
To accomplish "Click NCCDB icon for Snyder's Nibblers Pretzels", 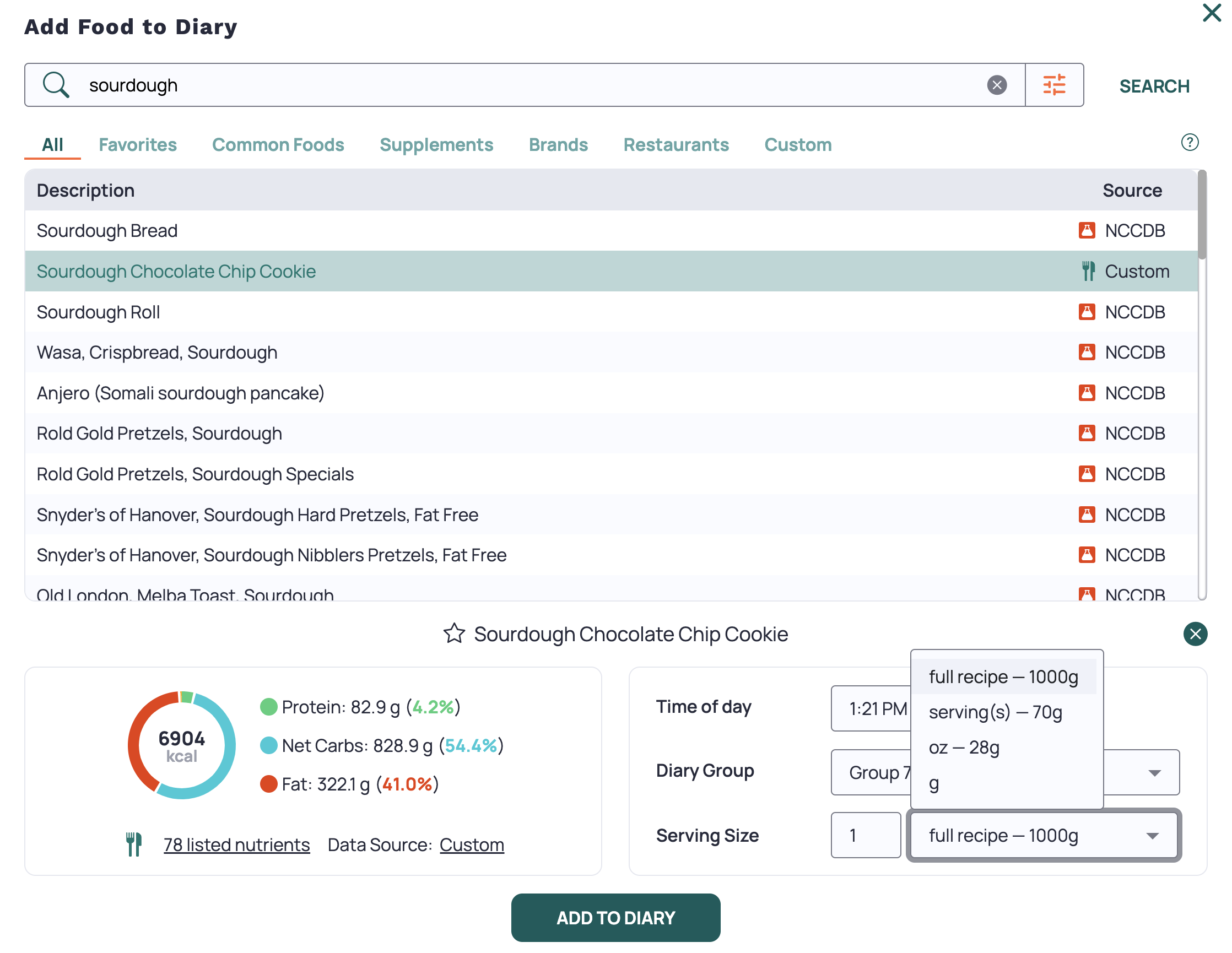I will click(1087, 555).
